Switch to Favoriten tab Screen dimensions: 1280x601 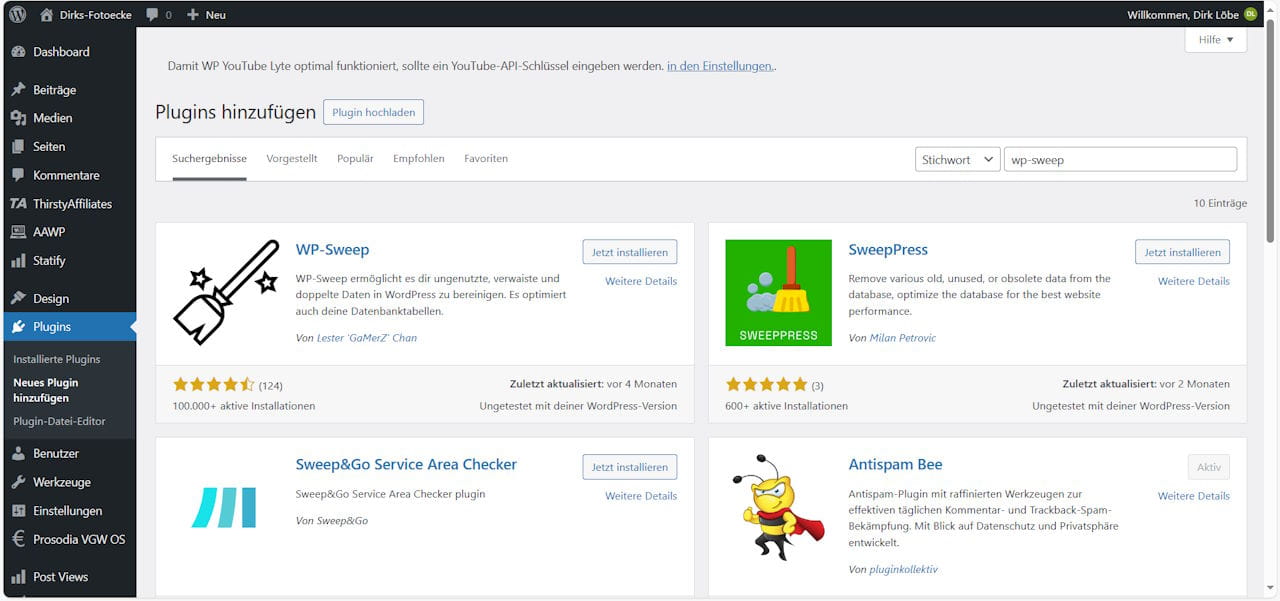pos(486,159)
